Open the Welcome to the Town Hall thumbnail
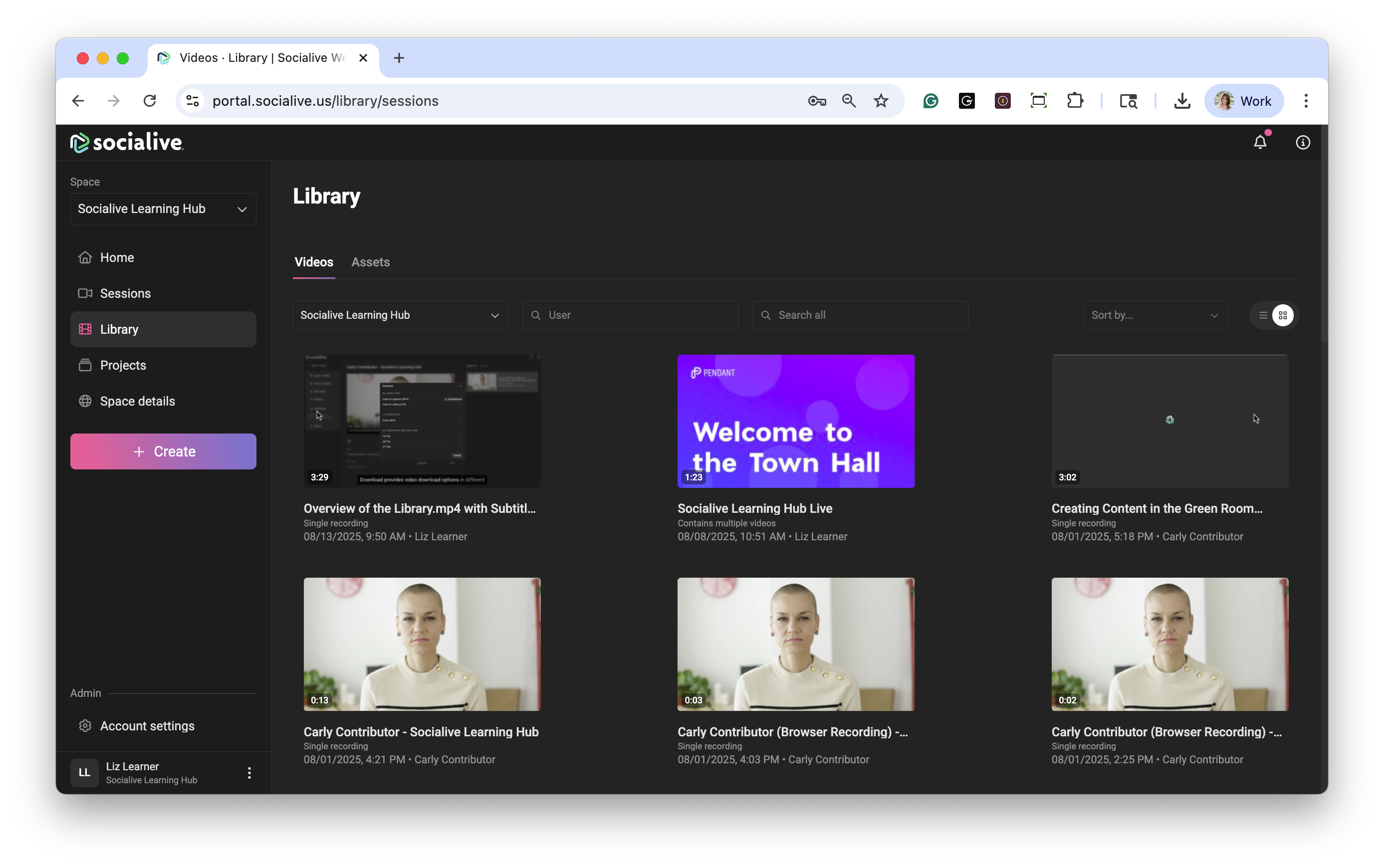This screenshot has width=1384, height=868. (x=796, y=422)
